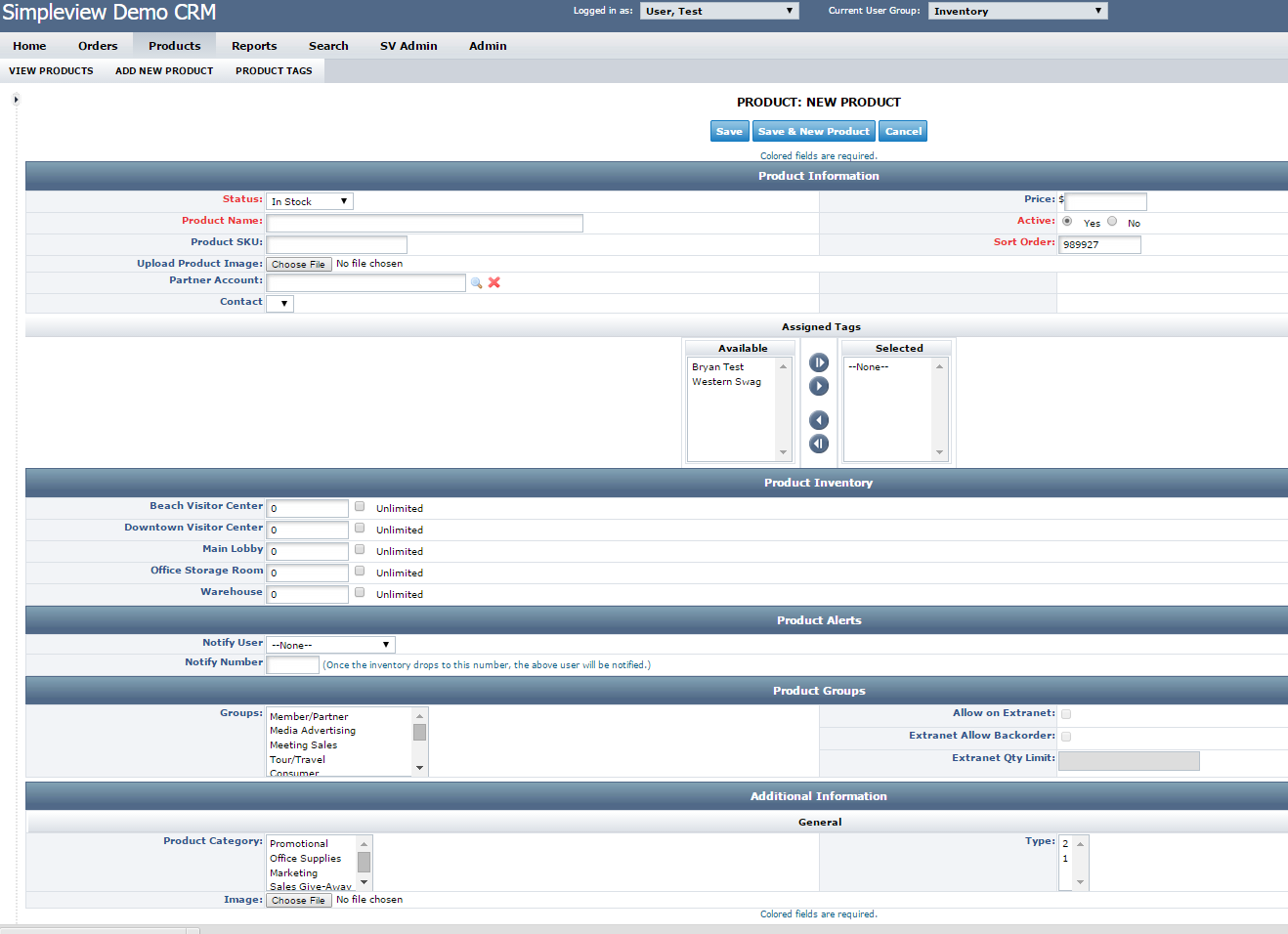
Task: Choose file for Upload Product Image
Action: pyautogui.click(x=299, y=264)
